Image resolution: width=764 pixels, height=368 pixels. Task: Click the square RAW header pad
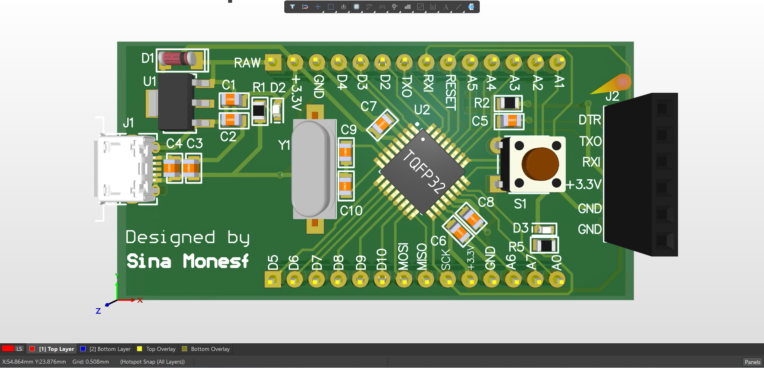(273, 62)
